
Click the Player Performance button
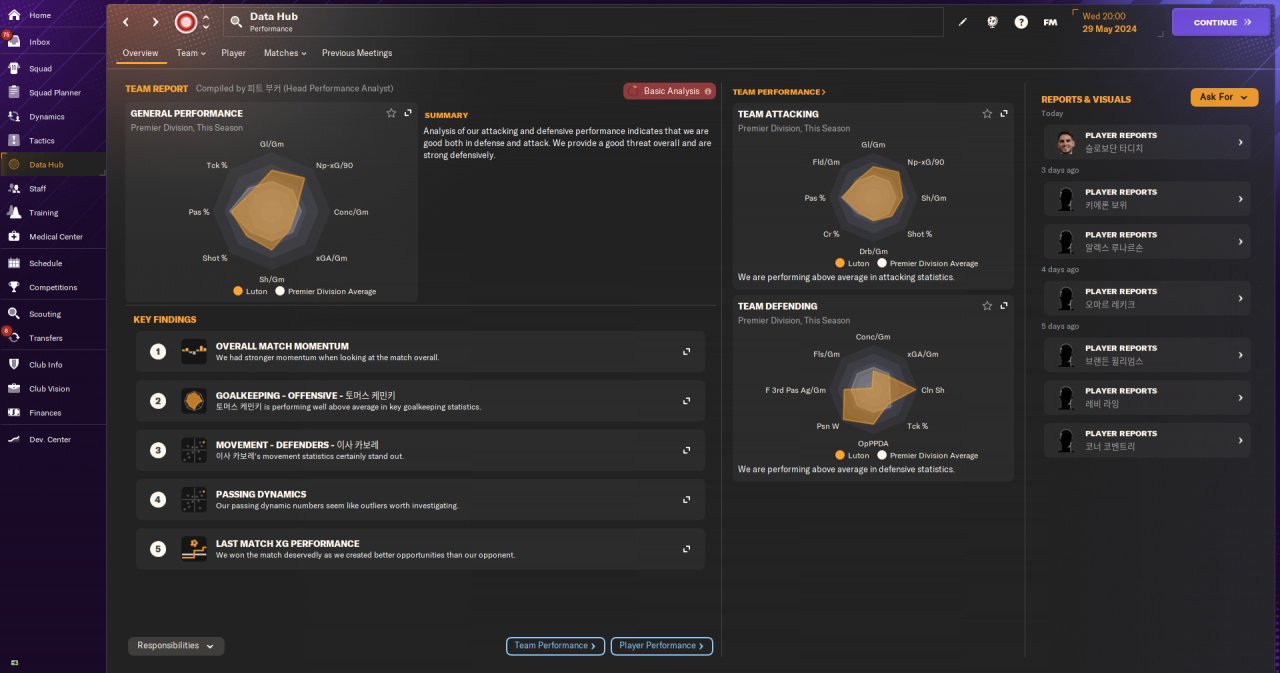point(661,646)
